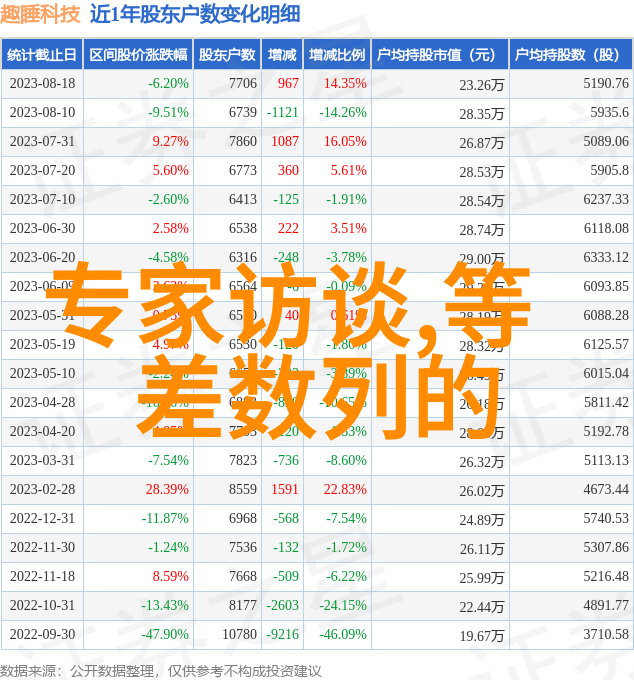This screenshot has width=634, height=680.
Task: Click the red change value 222
Action: 288,229
